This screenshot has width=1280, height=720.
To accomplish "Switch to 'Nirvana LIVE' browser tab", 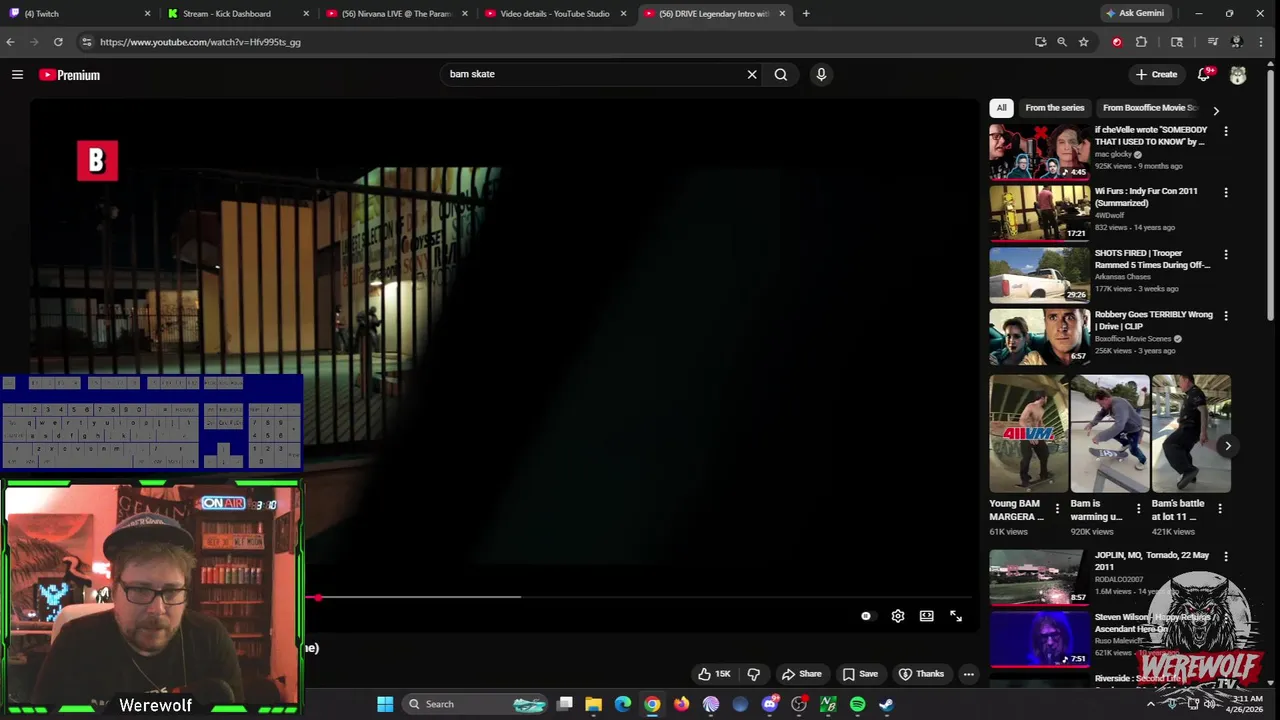I will pos(396,14).
